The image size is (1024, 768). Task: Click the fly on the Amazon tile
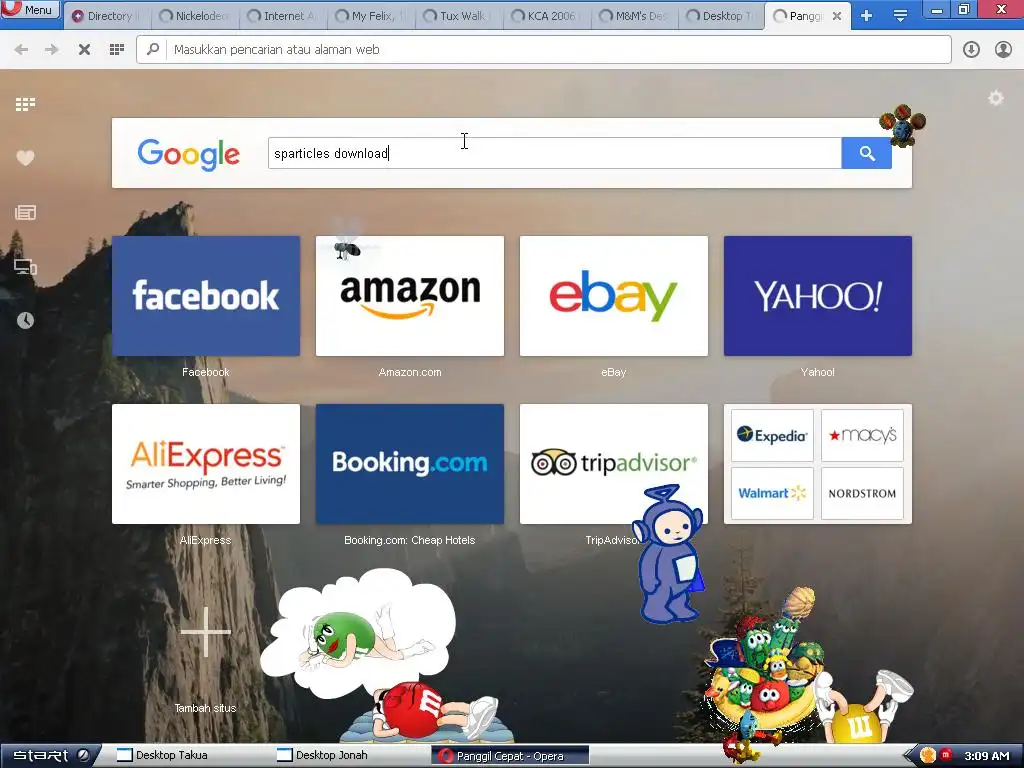coord(348,247)
